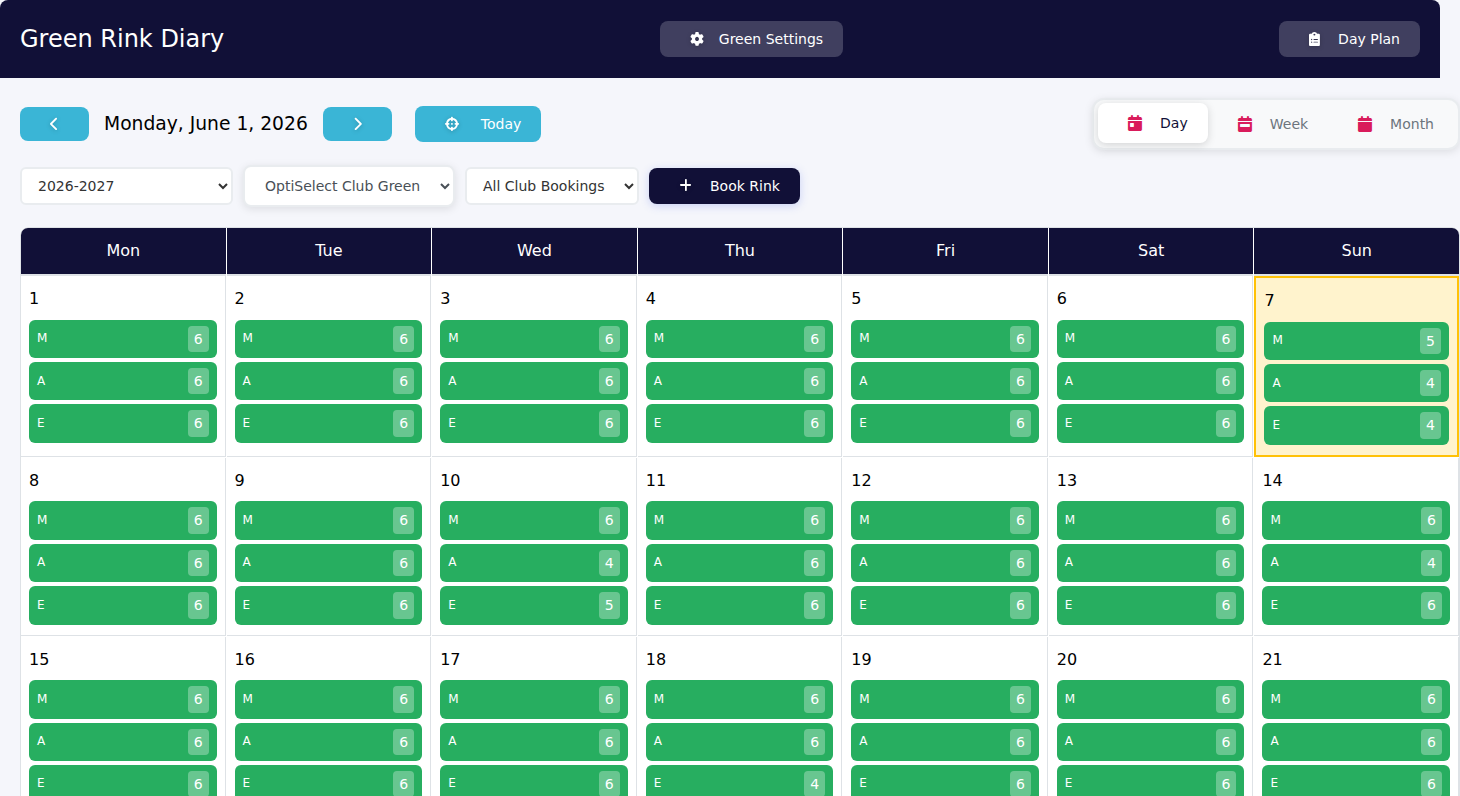This screenshot has height=796, width=1460.
Task: Advance to next period with right chevron
Action: 357,124
